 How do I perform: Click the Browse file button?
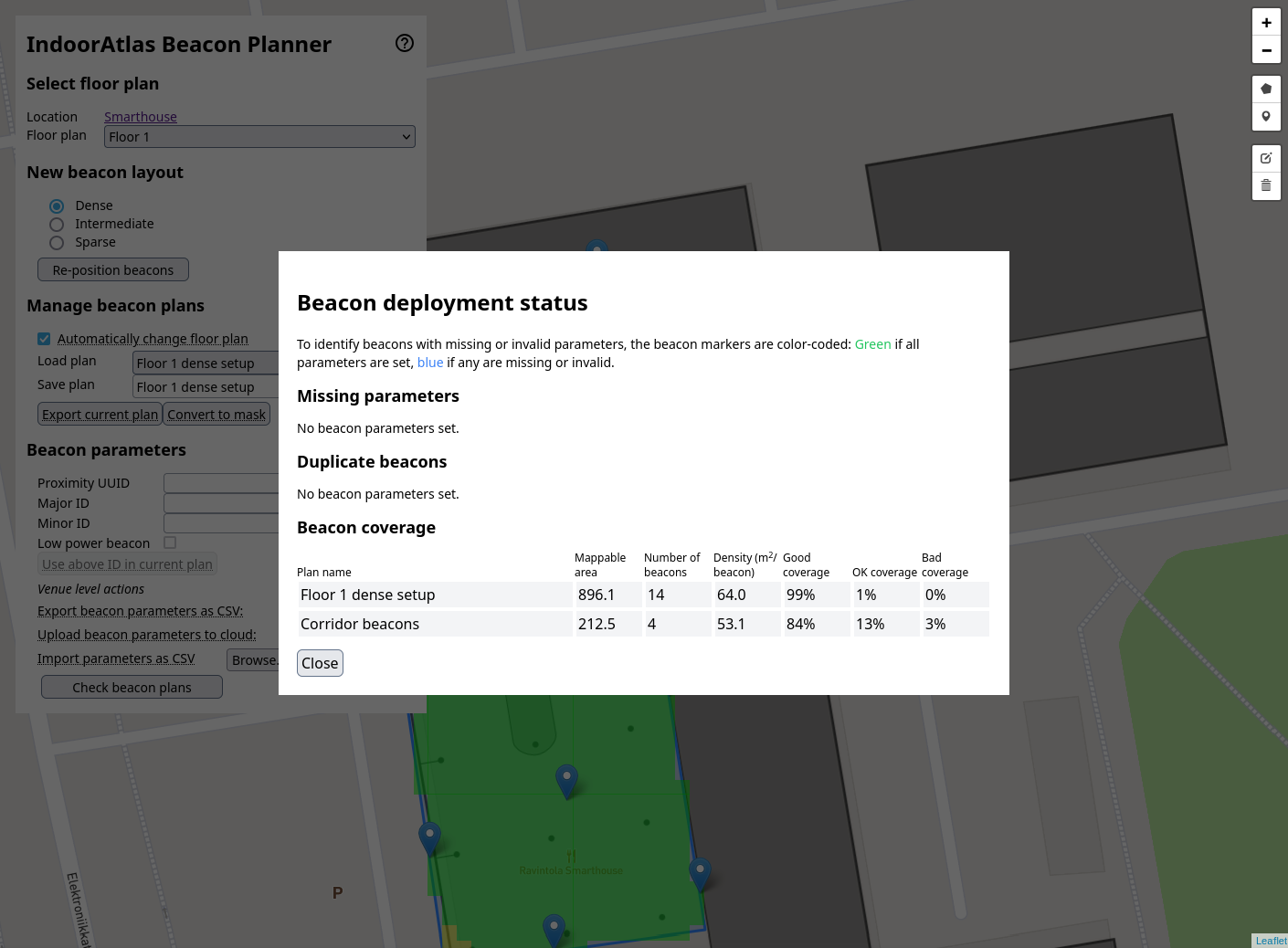253,659
